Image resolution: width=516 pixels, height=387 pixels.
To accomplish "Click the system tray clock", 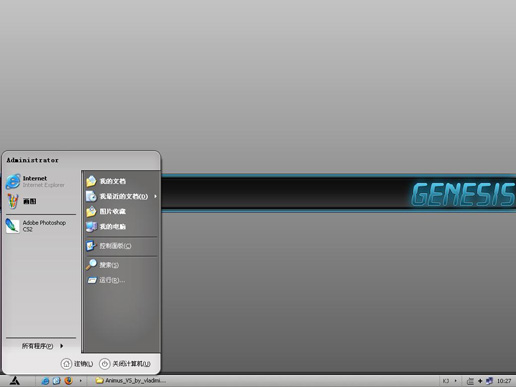I will point(504,381).
